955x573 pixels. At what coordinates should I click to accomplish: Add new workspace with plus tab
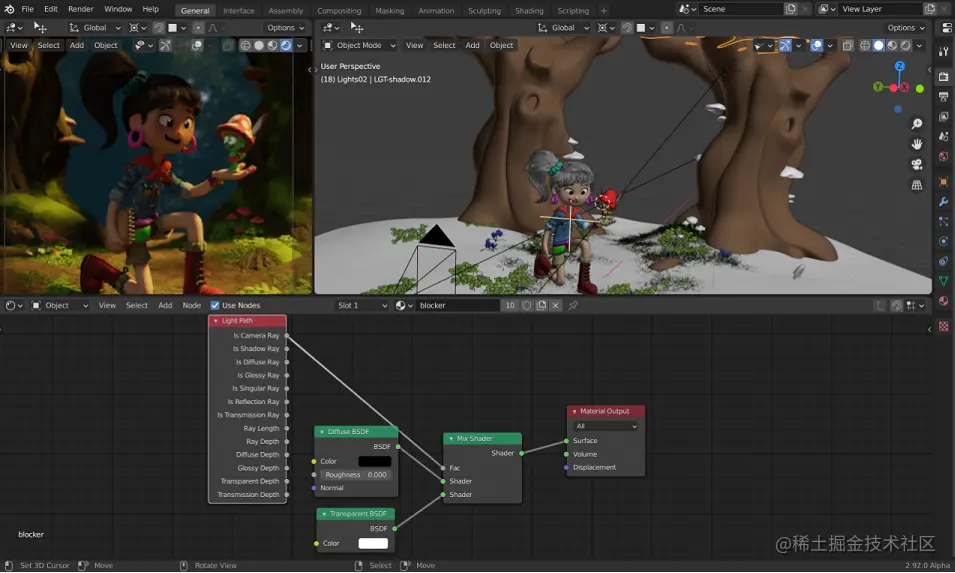tap(604, 10)
